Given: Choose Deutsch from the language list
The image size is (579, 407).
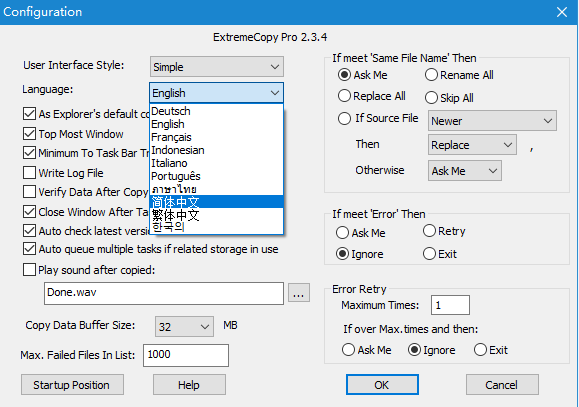Looking at the screenshot, I should pyautogui.click(x=217, y=111).
